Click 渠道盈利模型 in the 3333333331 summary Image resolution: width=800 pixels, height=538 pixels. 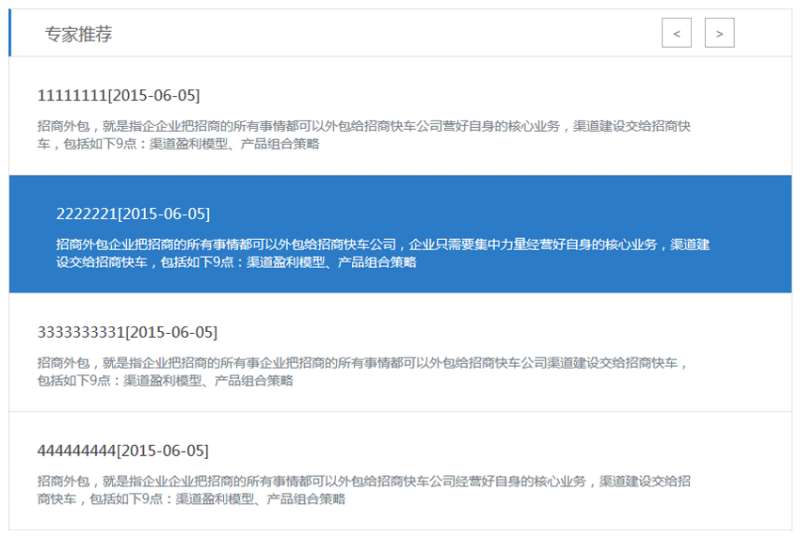coord(157,380)
